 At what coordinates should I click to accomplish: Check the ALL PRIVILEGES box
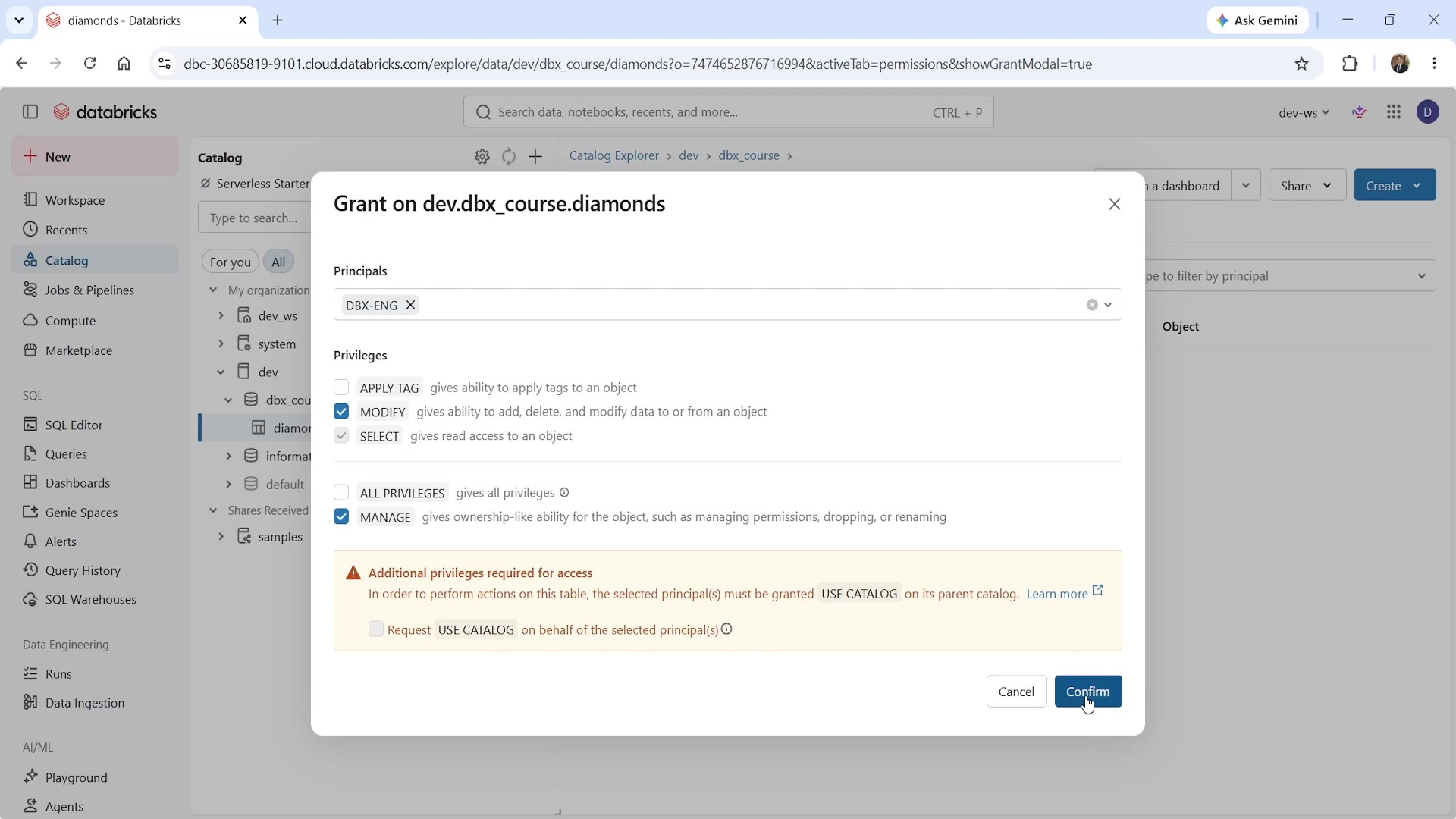(x=341, y=493)
